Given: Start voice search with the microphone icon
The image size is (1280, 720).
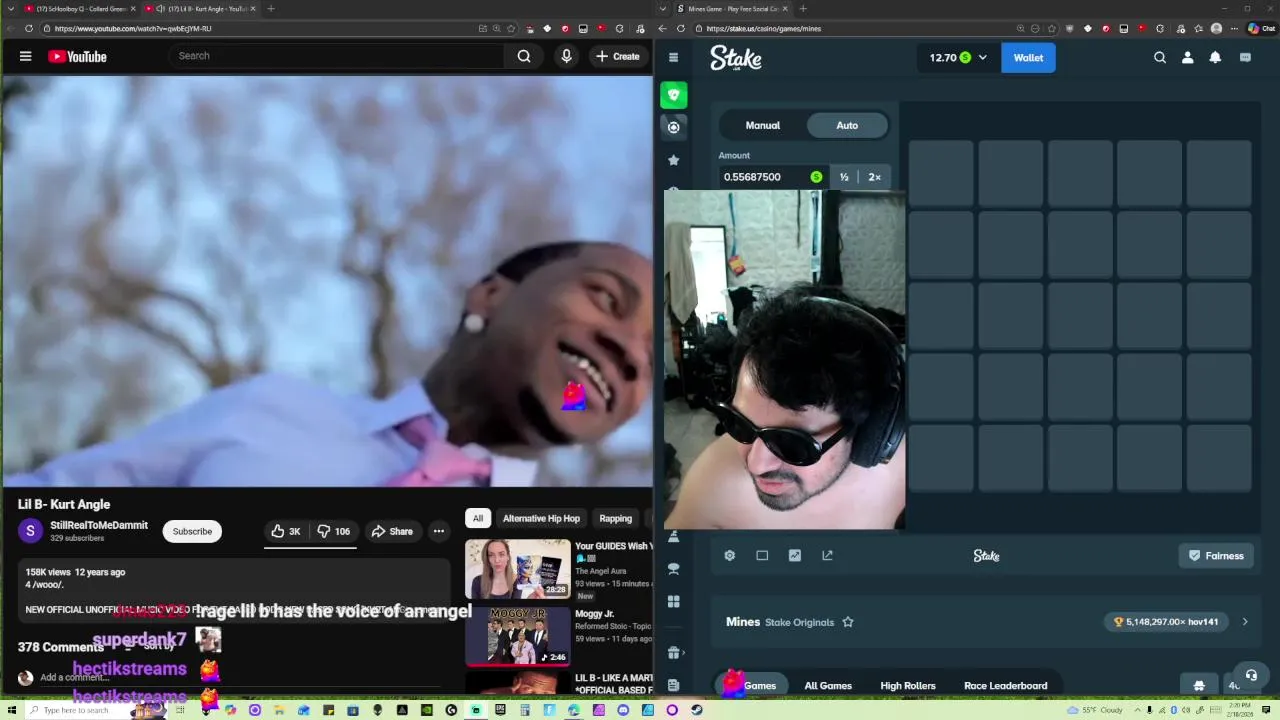Looking at the screenshot, I should pos(566,56).
